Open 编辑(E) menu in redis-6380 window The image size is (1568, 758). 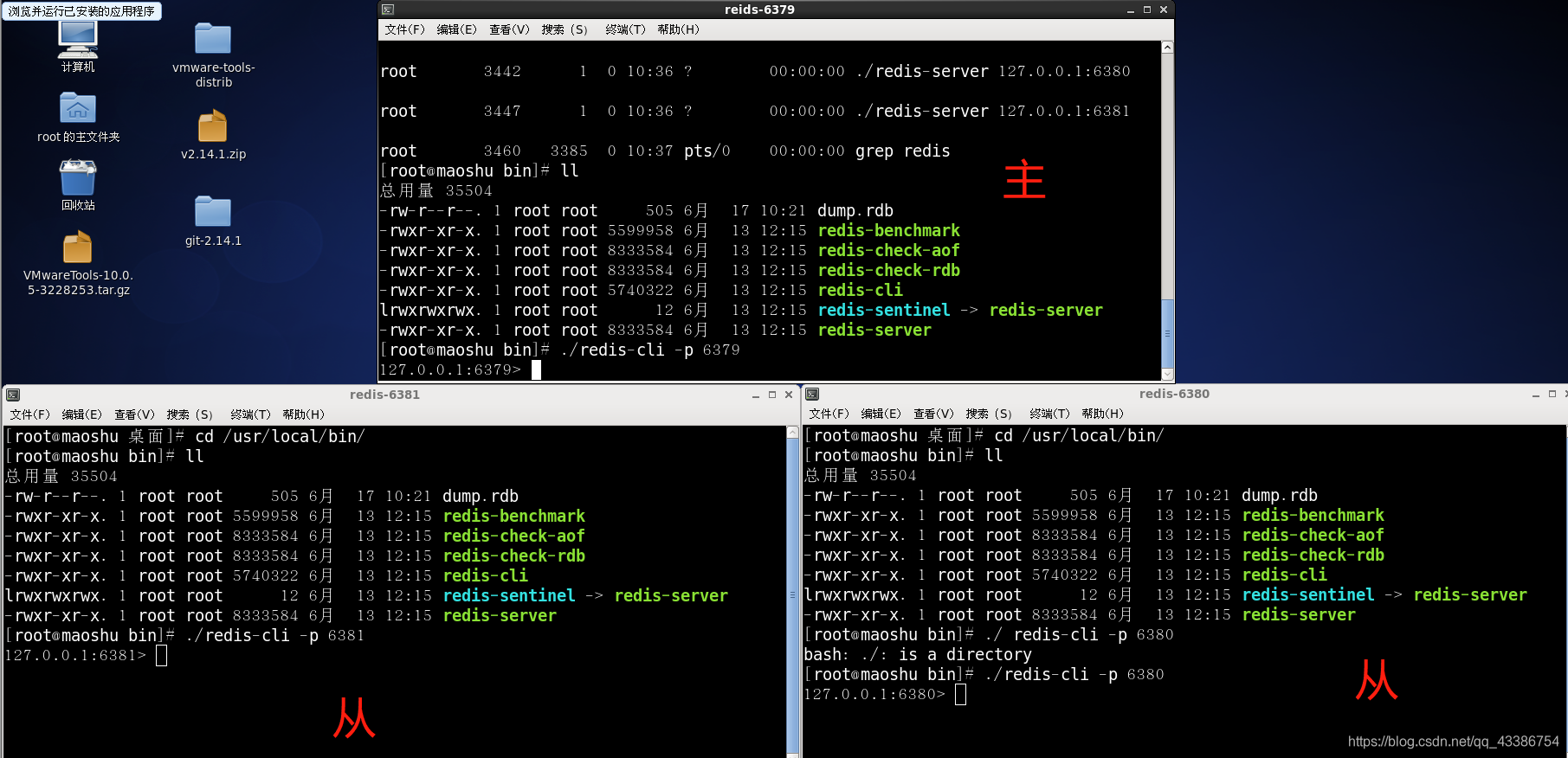click(881, 414)
